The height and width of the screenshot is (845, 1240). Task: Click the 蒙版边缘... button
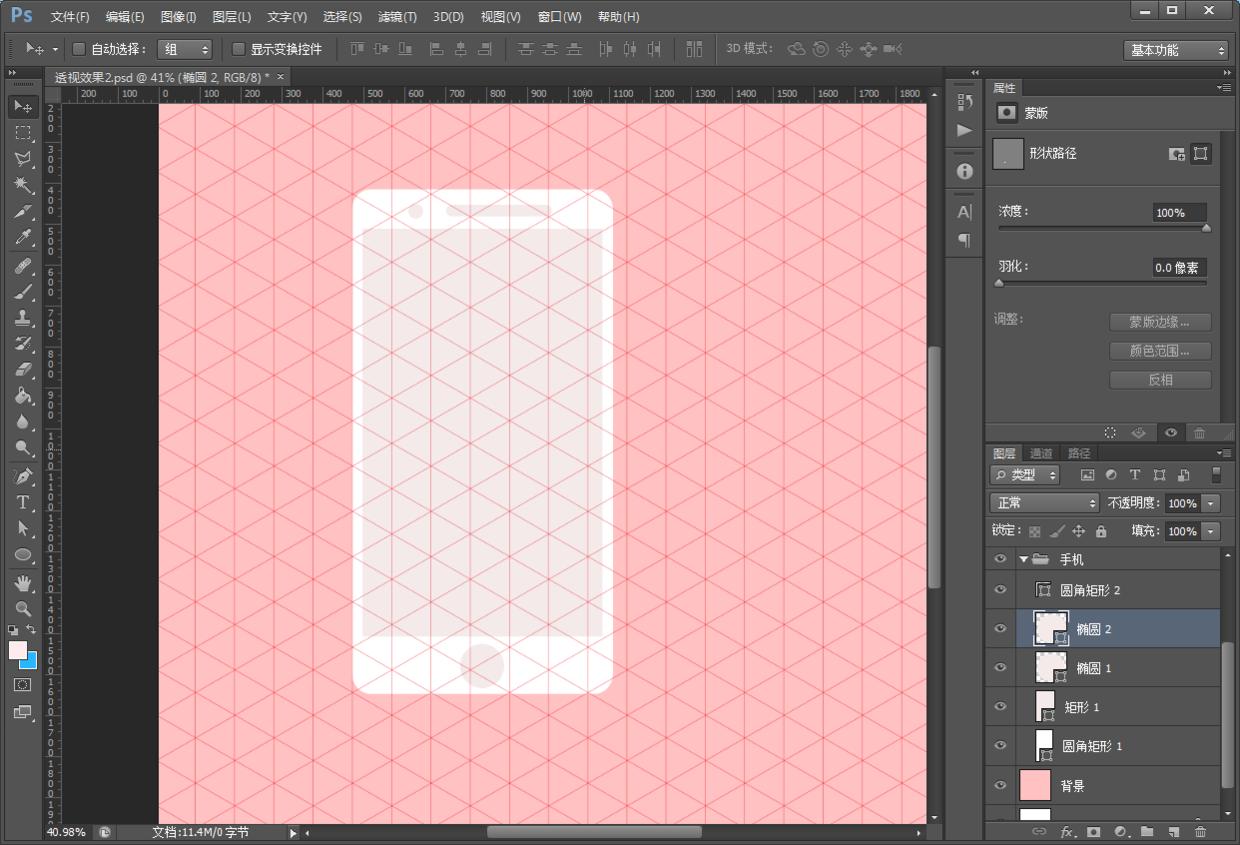[x=1160, y=322]
